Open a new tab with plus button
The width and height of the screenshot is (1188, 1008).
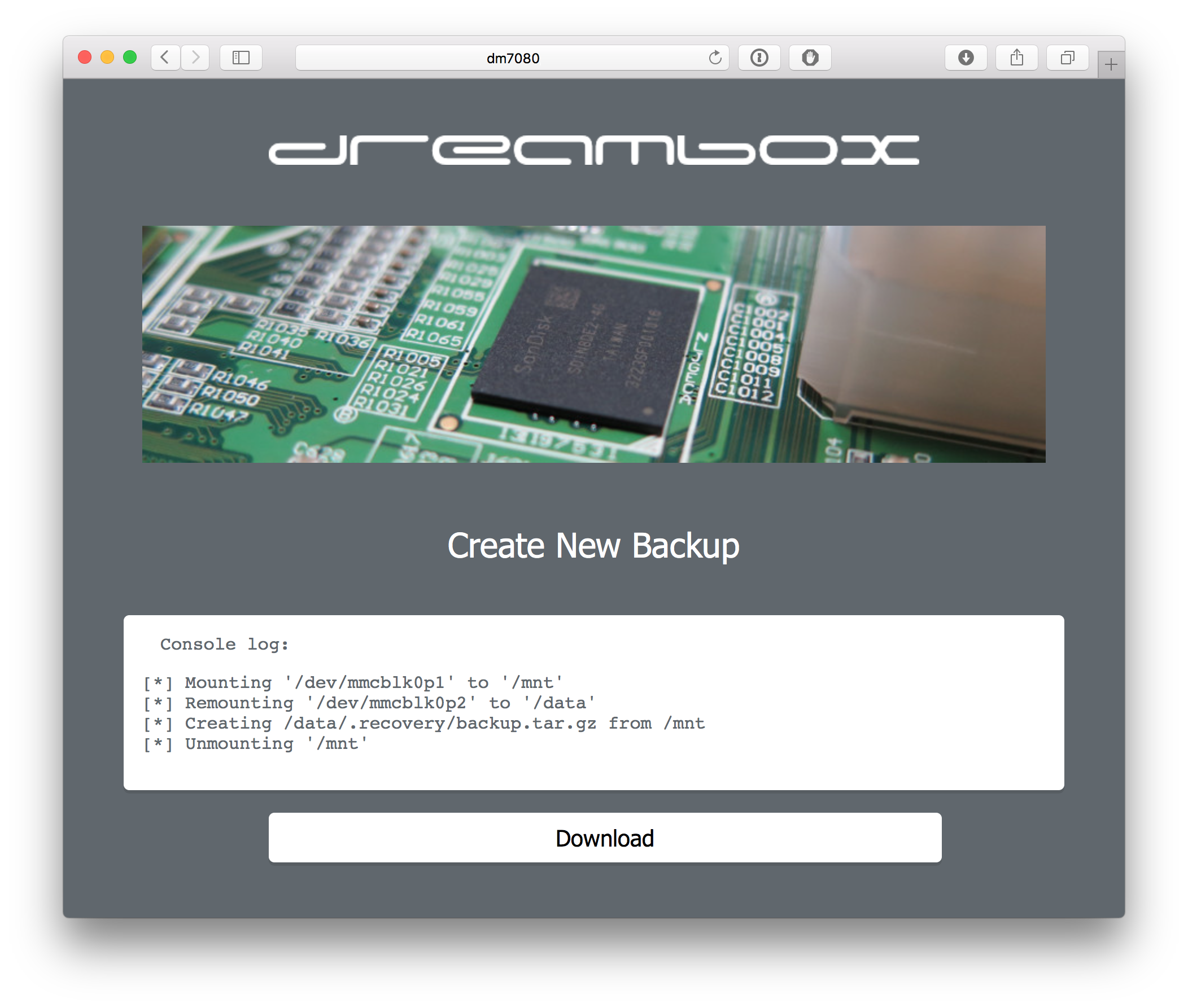click(1110, 64)
